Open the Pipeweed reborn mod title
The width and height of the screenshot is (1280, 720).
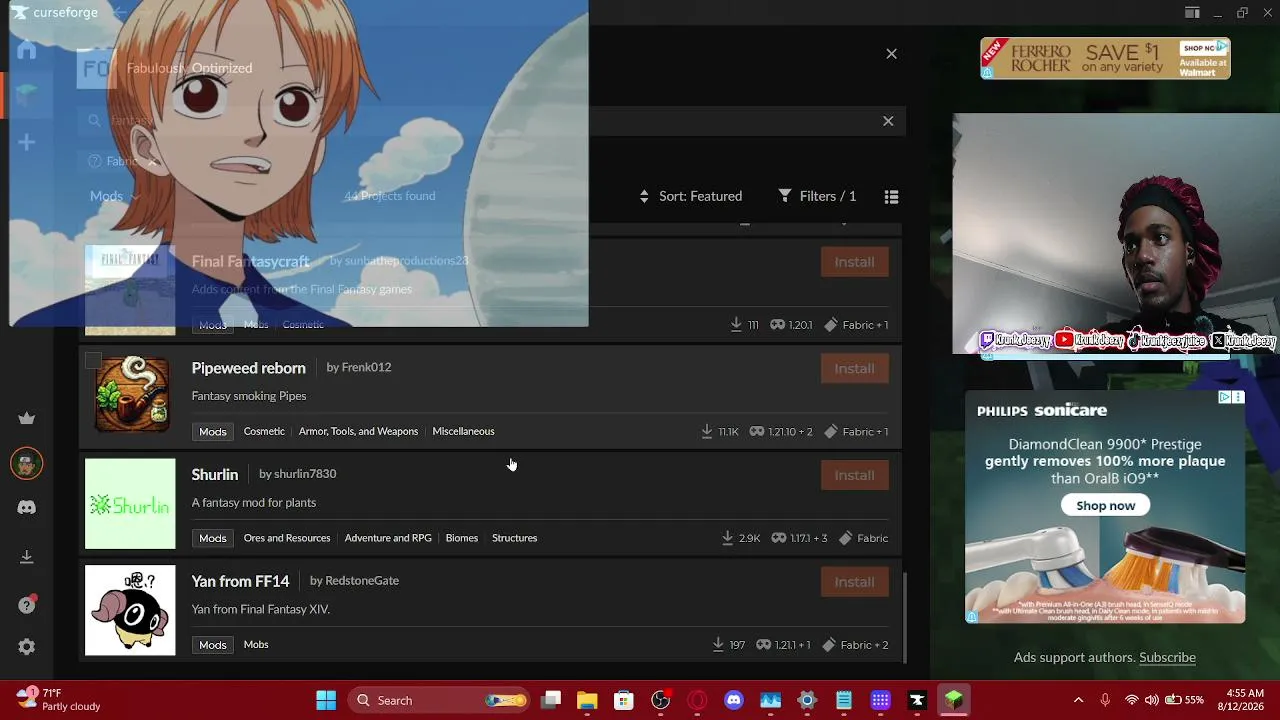click(x=249, y=368)
